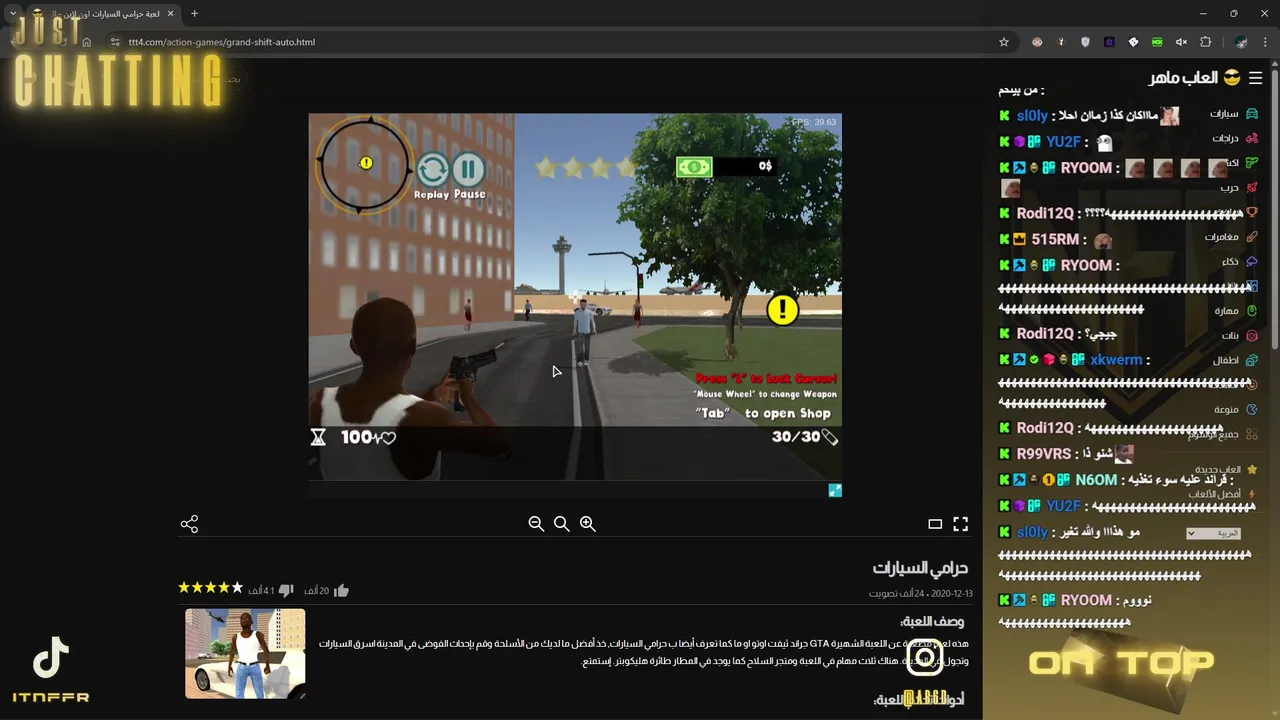Switch to theater mode rectangle icon
1280x720 pixels.
point(935,524)
